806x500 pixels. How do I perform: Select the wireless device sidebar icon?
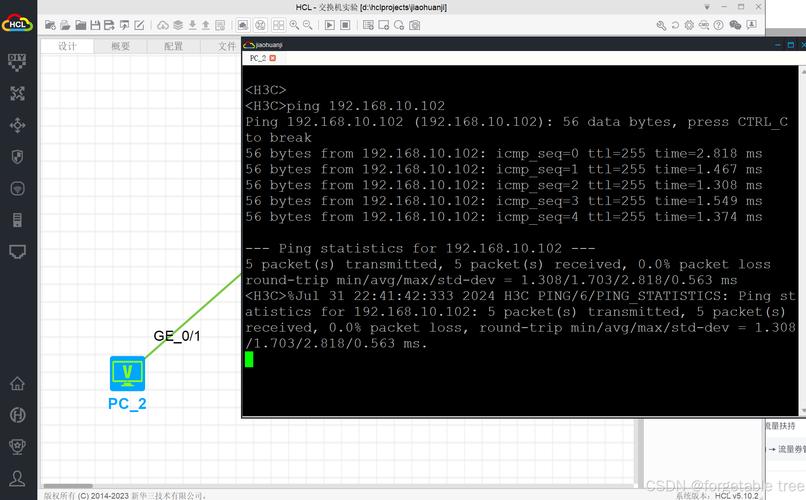(x=17, y=189)
